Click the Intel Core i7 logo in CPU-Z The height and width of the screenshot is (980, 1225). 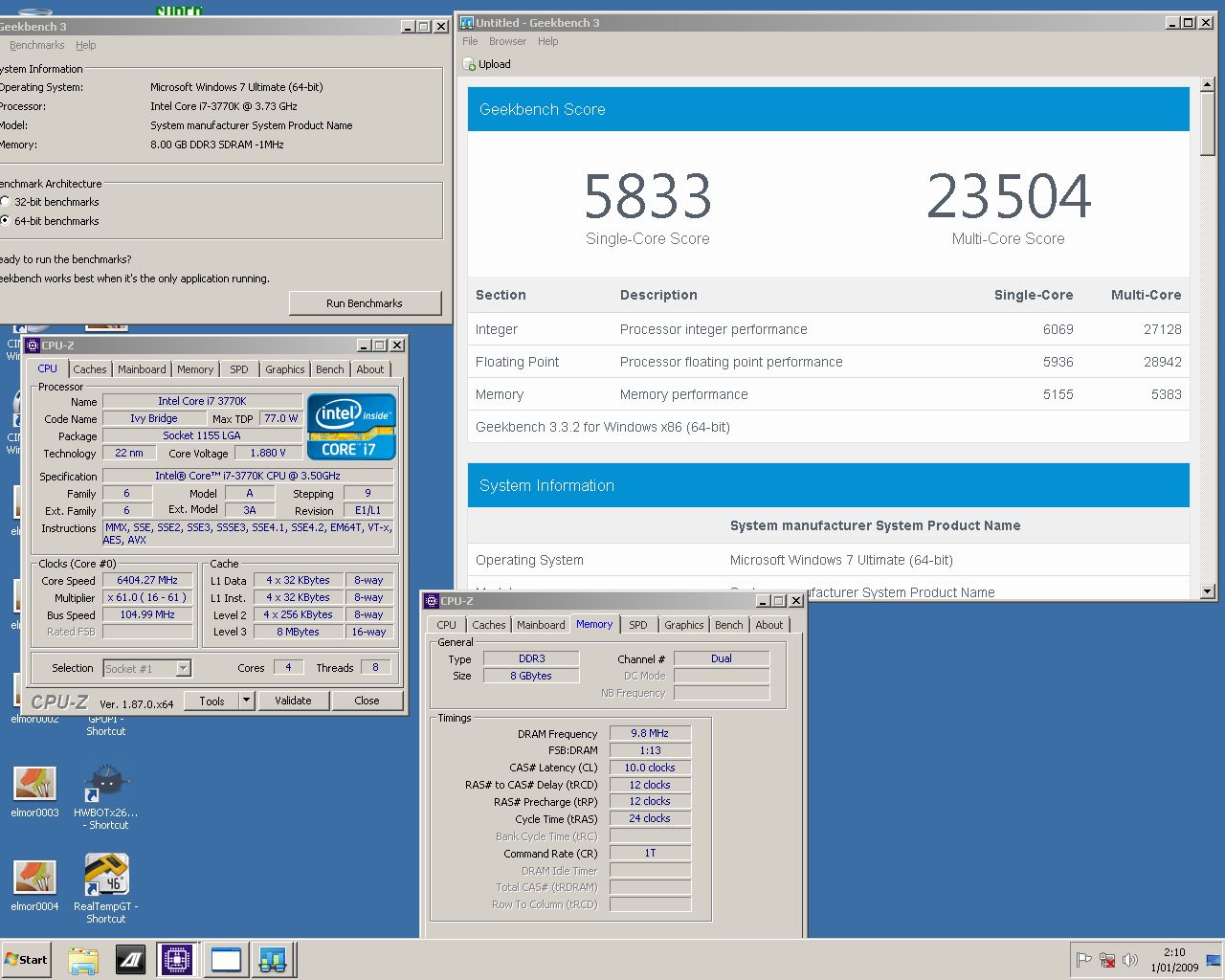(351, 427)
